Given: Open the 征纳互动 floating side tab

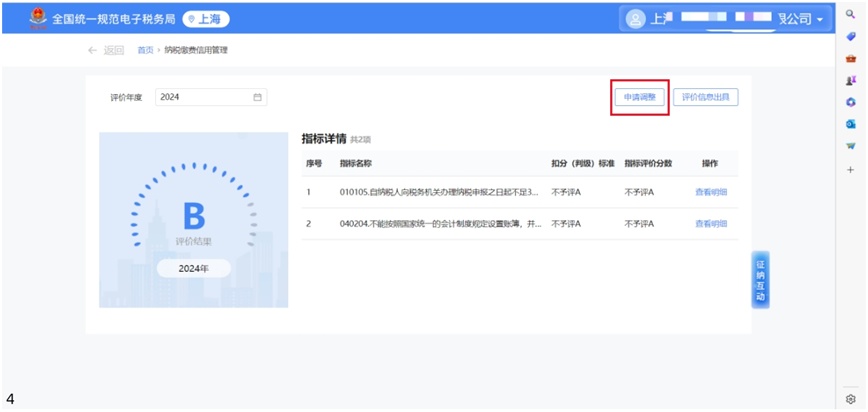Looking at the screenshot, I should point(760,280).
